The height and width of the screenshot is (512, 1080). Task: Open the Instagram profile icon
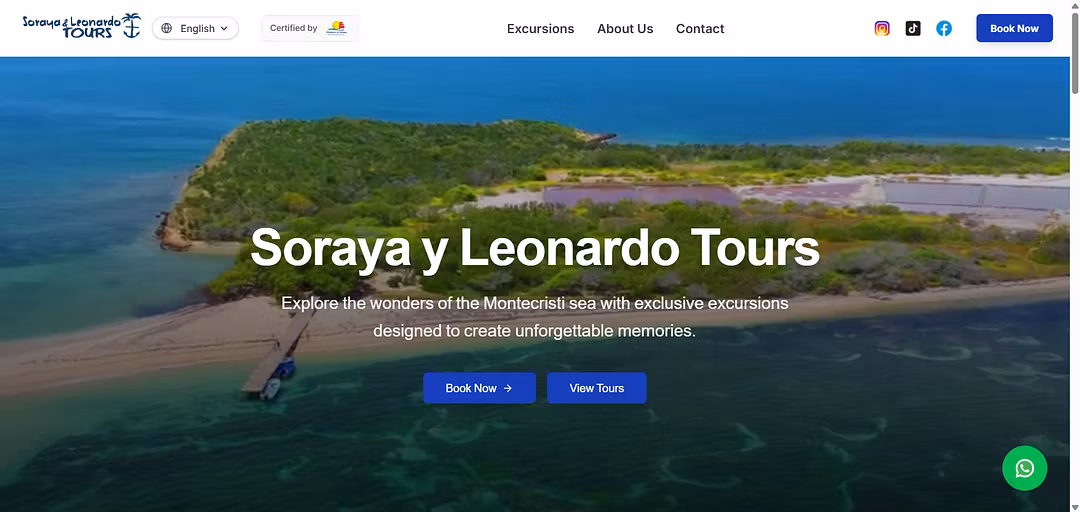882,28
